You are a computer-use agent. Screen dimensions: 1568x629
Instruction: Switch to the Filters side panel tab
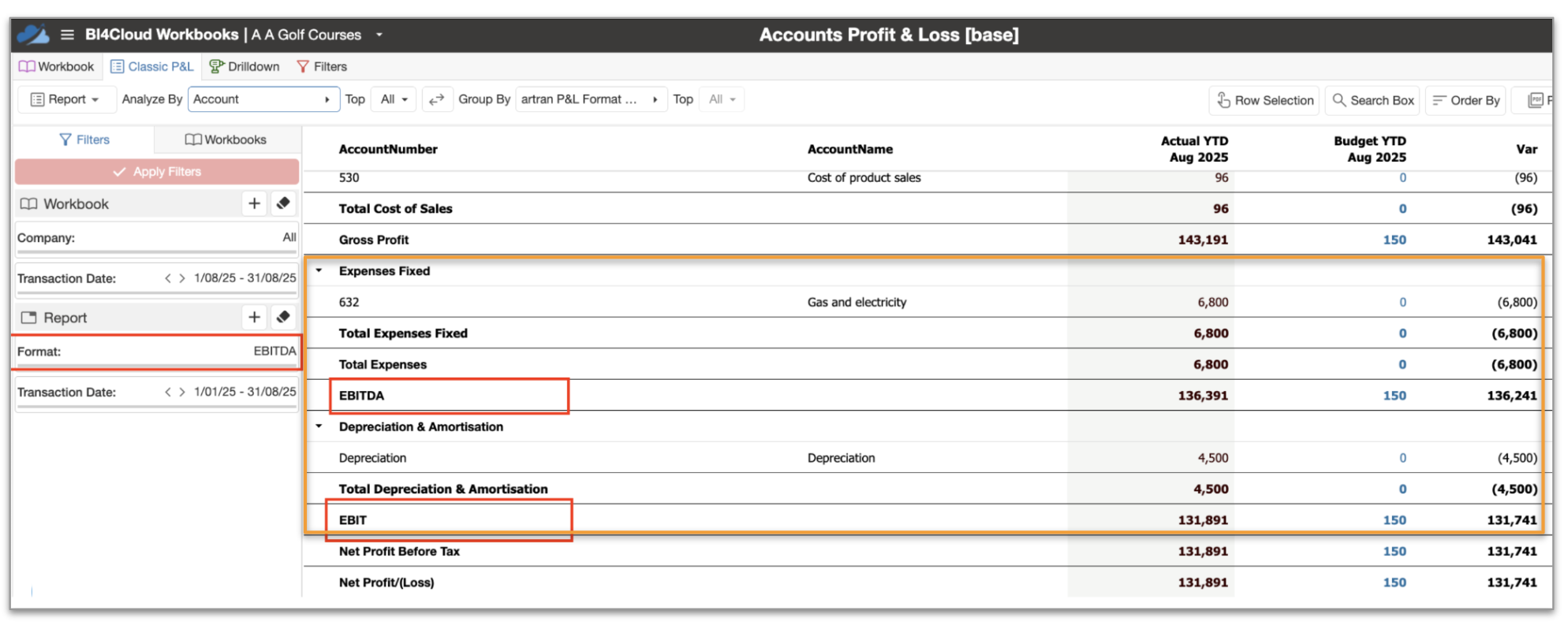pos(84,140)
